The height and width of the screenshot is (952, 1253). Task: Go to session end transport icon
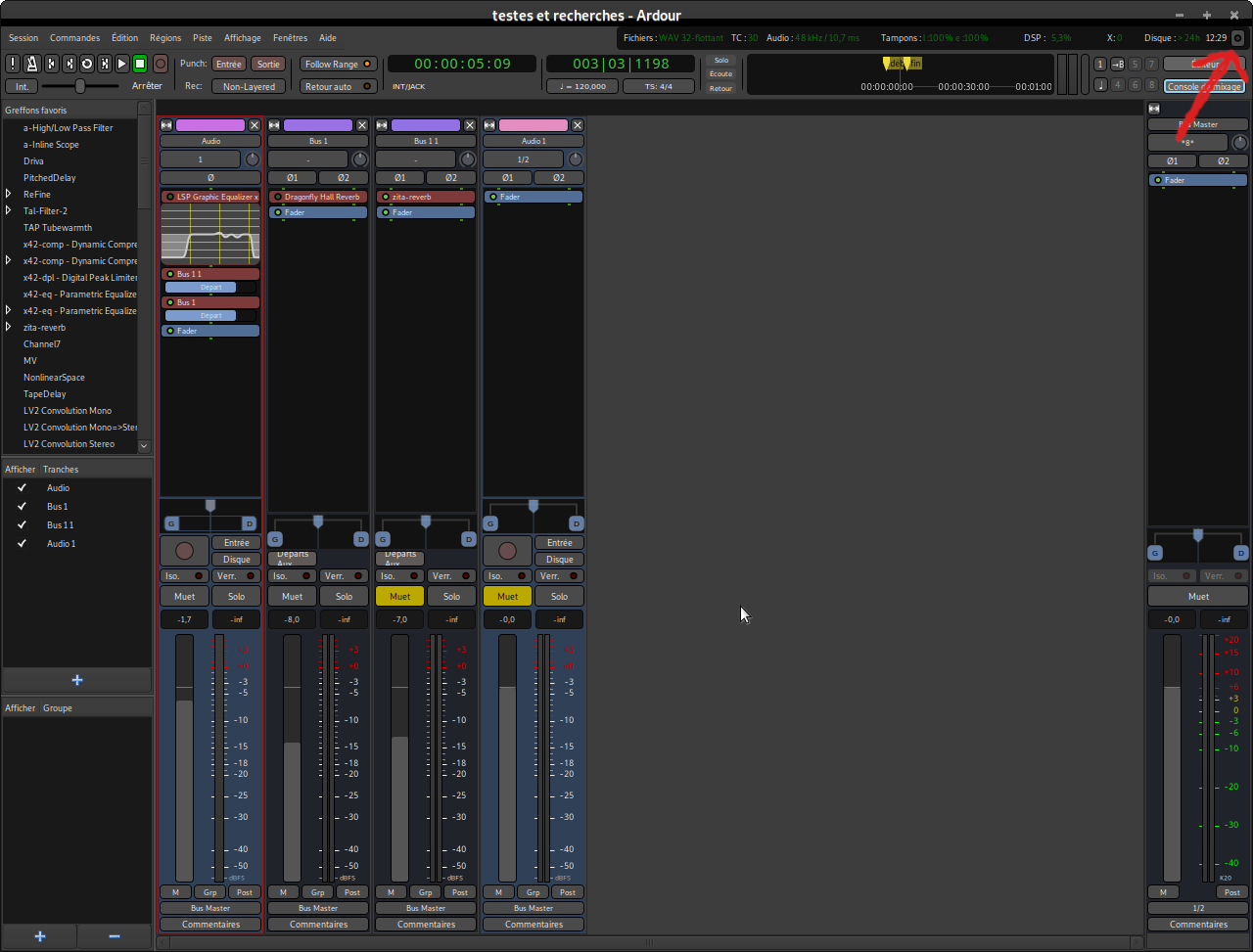[x=69, y=64]
